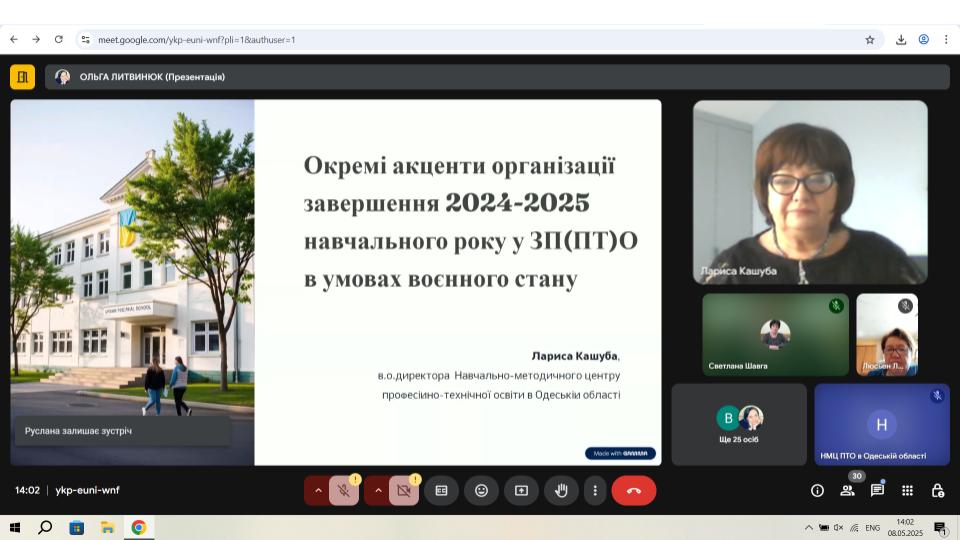This screenshot has width=960, height=540.
Task: Open the three-dot more options menu
Action: (x=595, y=490)
